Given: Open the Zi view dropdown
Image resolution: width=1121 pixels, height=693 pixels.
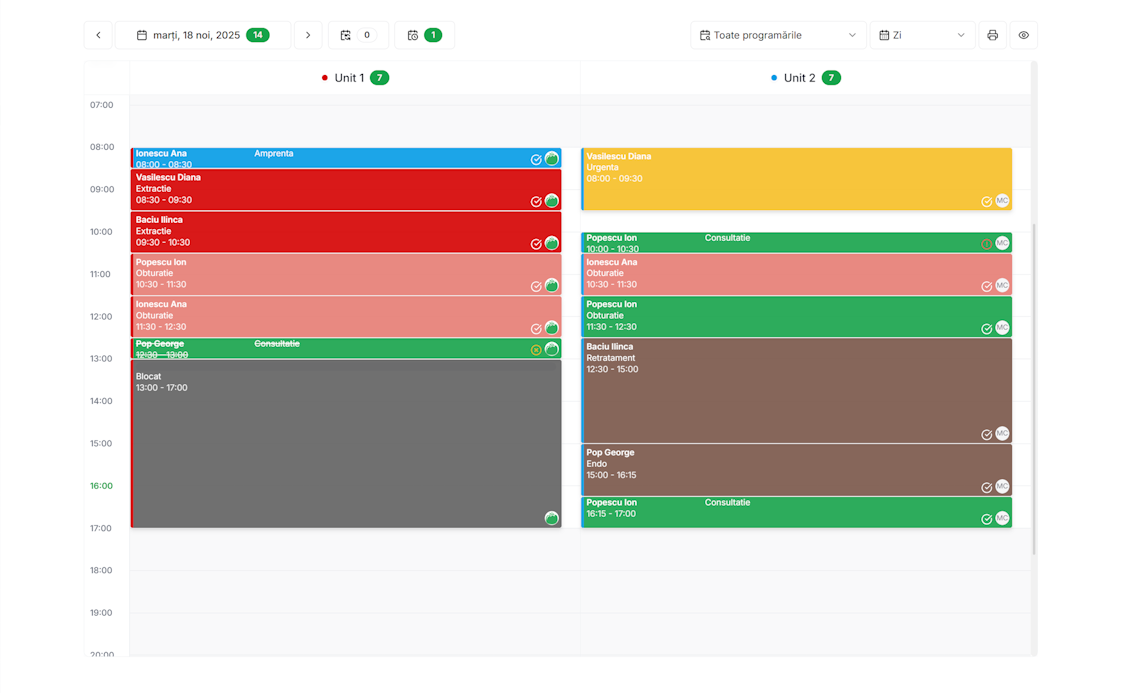Looking at the screenshot, I should click(x=922, y=35).
